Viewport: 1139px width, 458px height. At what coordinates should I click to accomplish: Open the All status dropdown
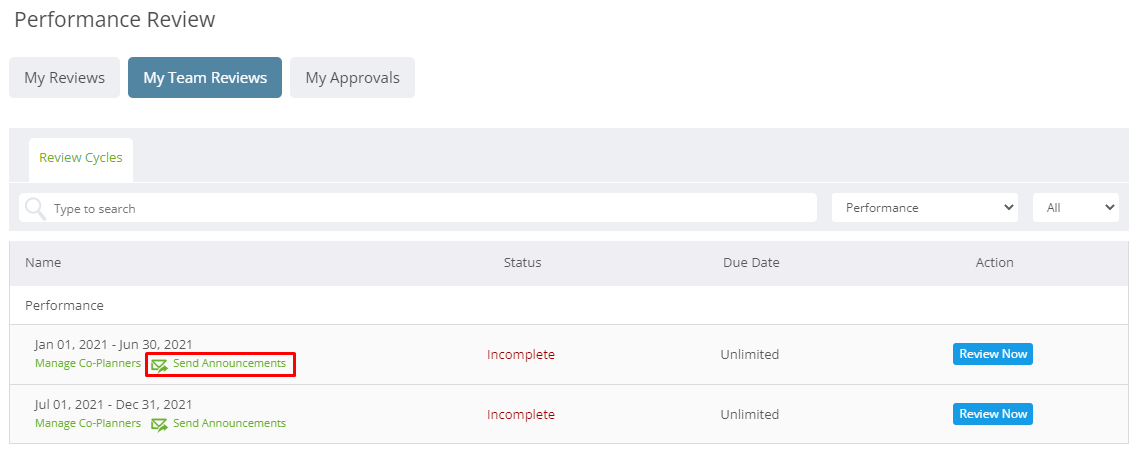coord(1076,208)
